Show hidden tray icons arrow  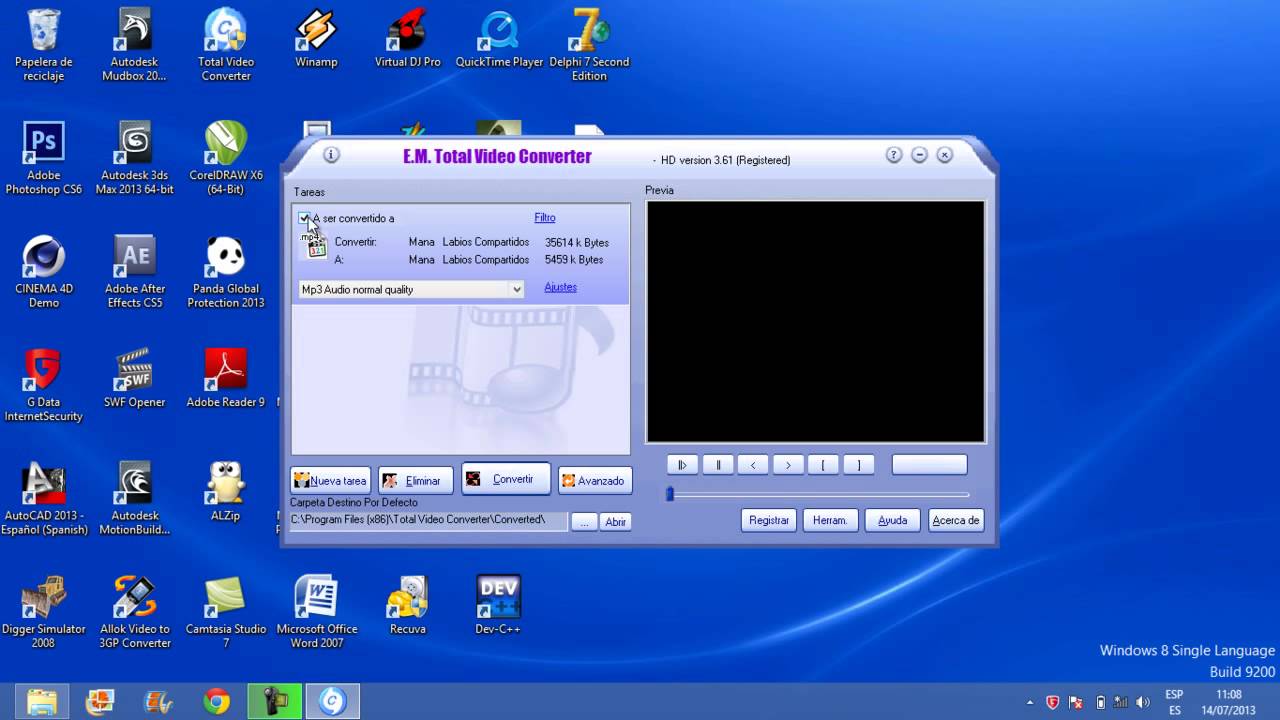point(1030,702)
